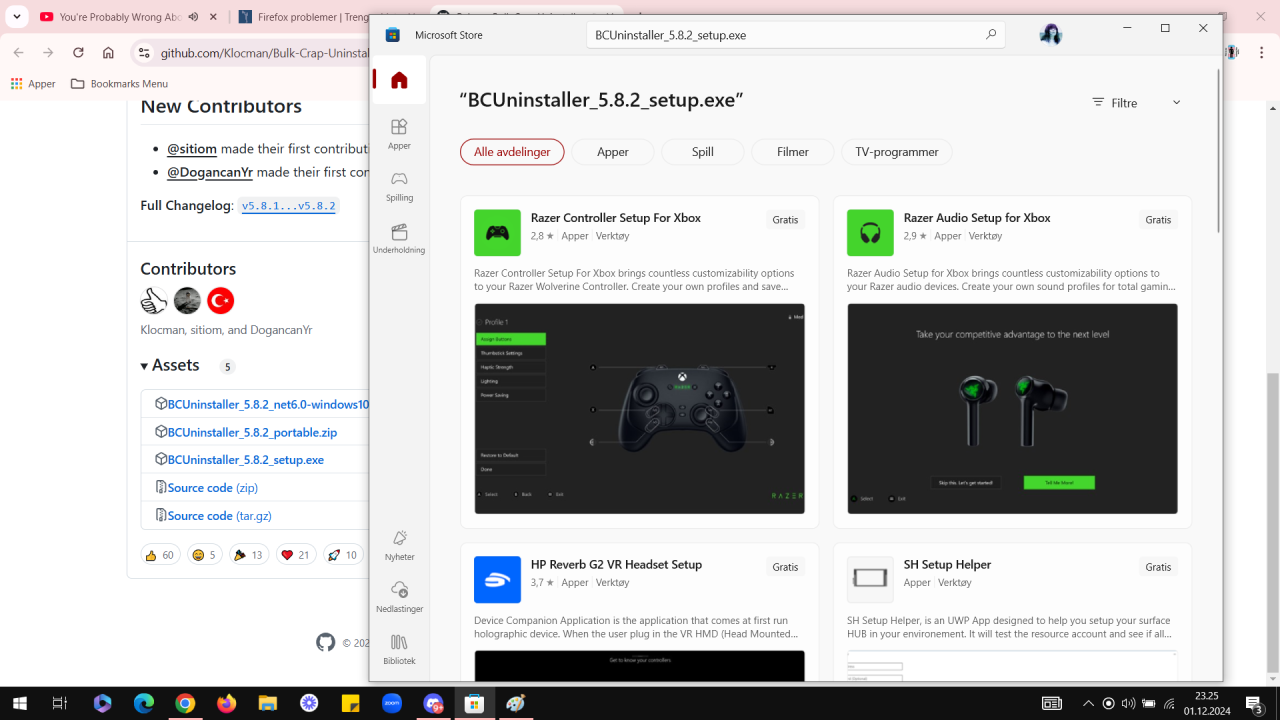Switch to the YouTube browser tab
Image resolution: width=1280 pixels, height=720 pixels.
tap(110, 17)
